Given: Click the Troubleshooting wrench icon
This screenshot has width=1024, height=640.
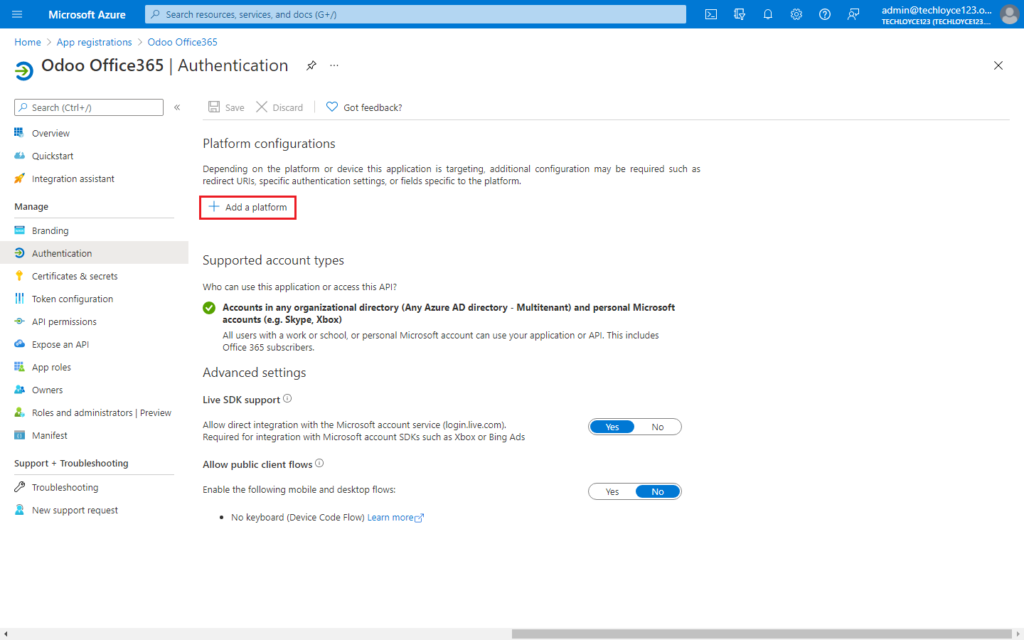Looking at the screenshot, I should (19, 487).
